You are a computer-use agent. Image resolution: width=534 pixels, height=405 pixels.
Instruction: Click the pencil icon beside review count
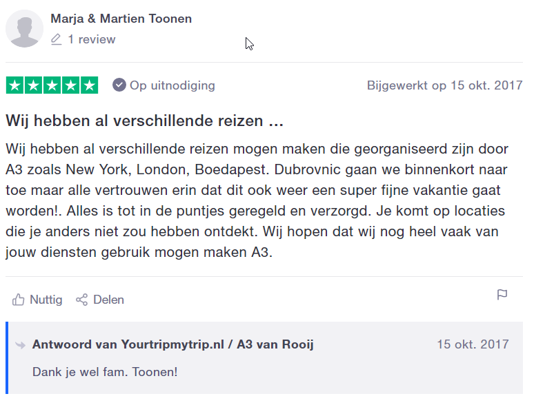[x=56, y=40]
